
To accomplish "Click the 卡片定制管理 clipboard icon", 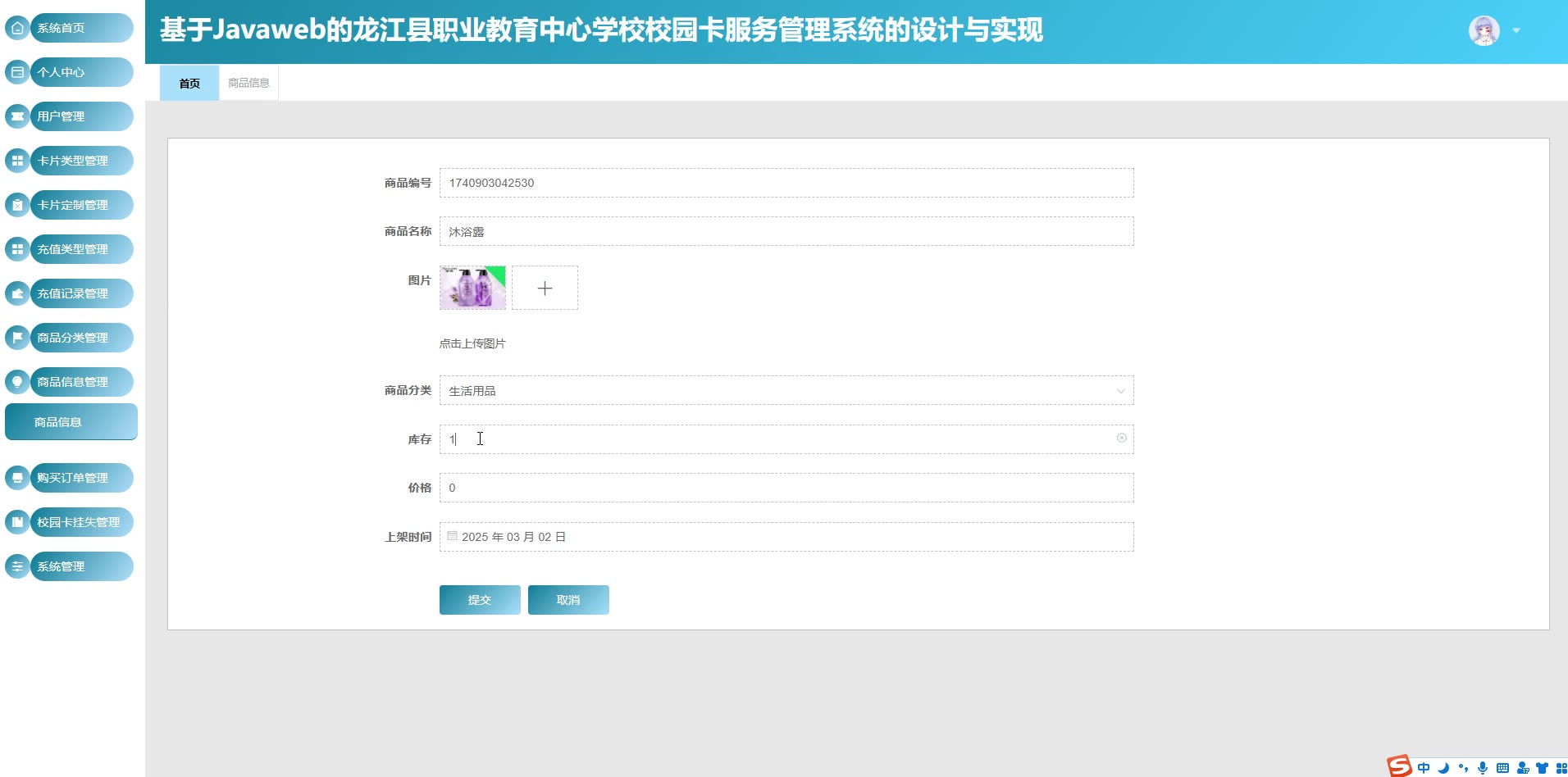I will (17, 205).
